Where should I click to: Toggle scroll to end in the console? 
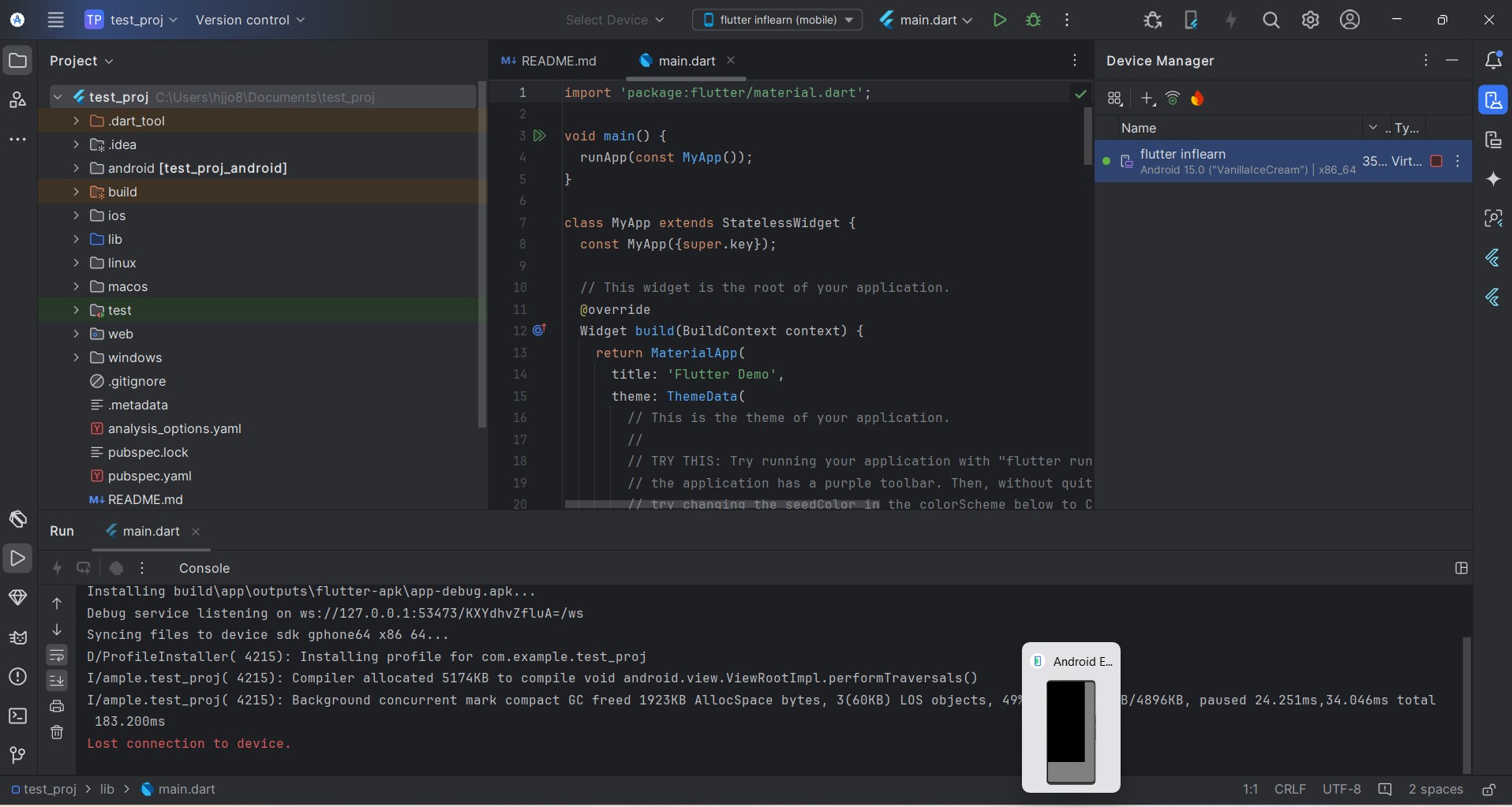(x=57, y=680)
